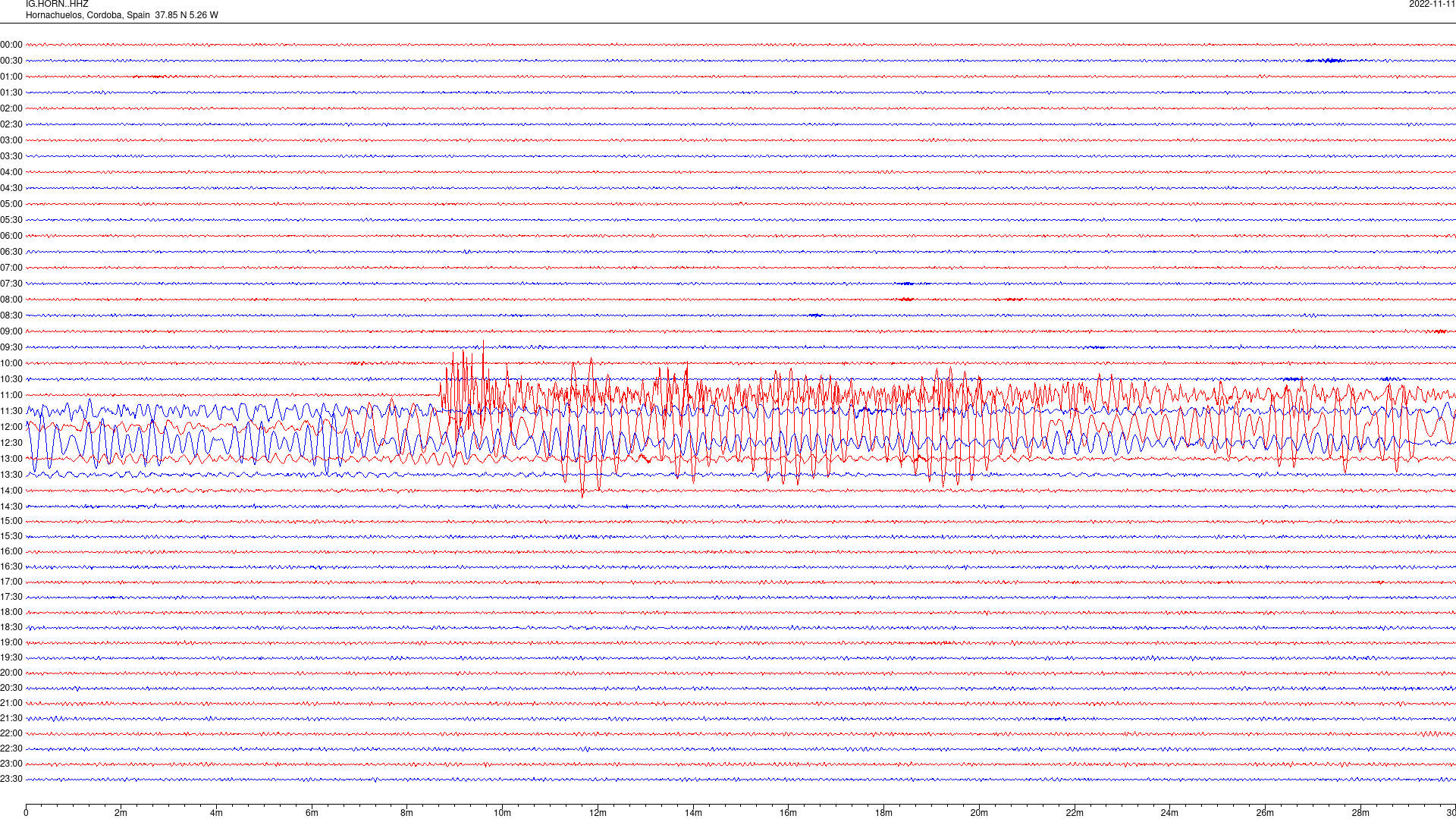Select the 18:00 trace time label

click(x=11, y=612)
